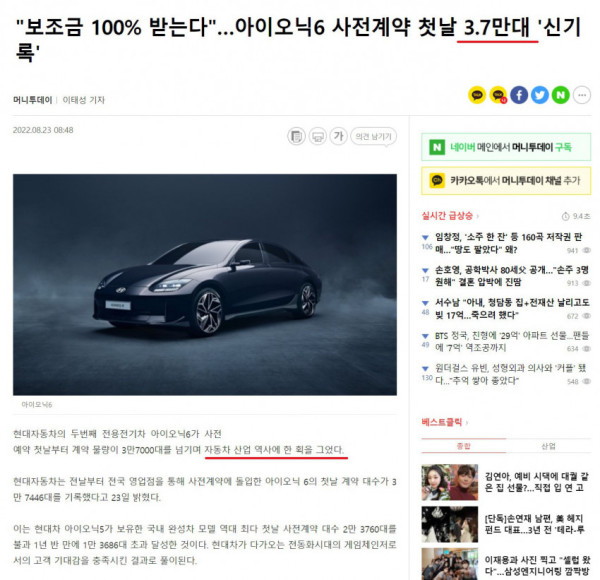Expand 실시간 급상승 section arrow

(478, 216)
